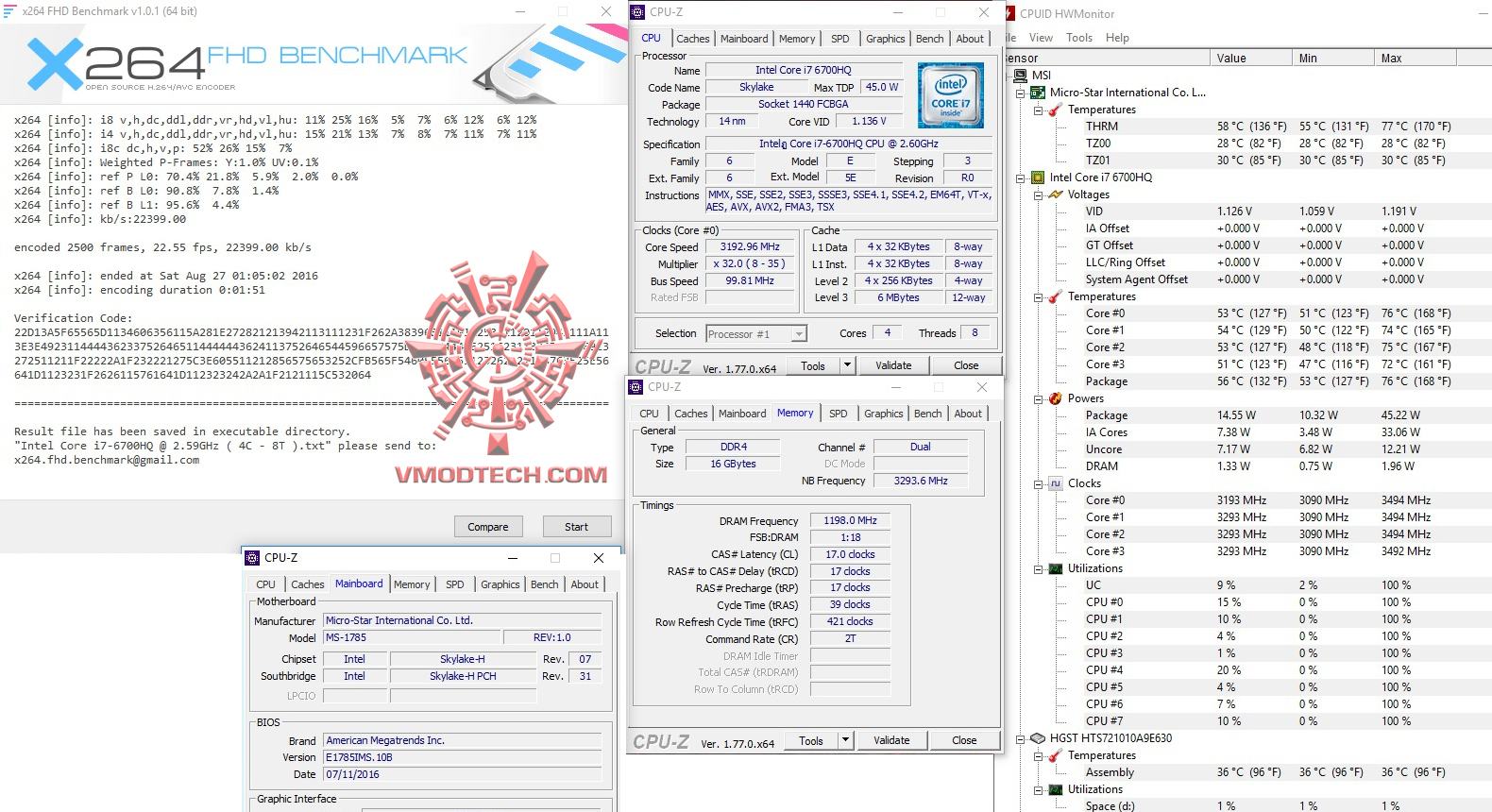Open Bench tab in CPU-Z processor window
Image resolution: width=1492 pixels, height=812 pixels.
pyautogui.click(x=930, y=39)
